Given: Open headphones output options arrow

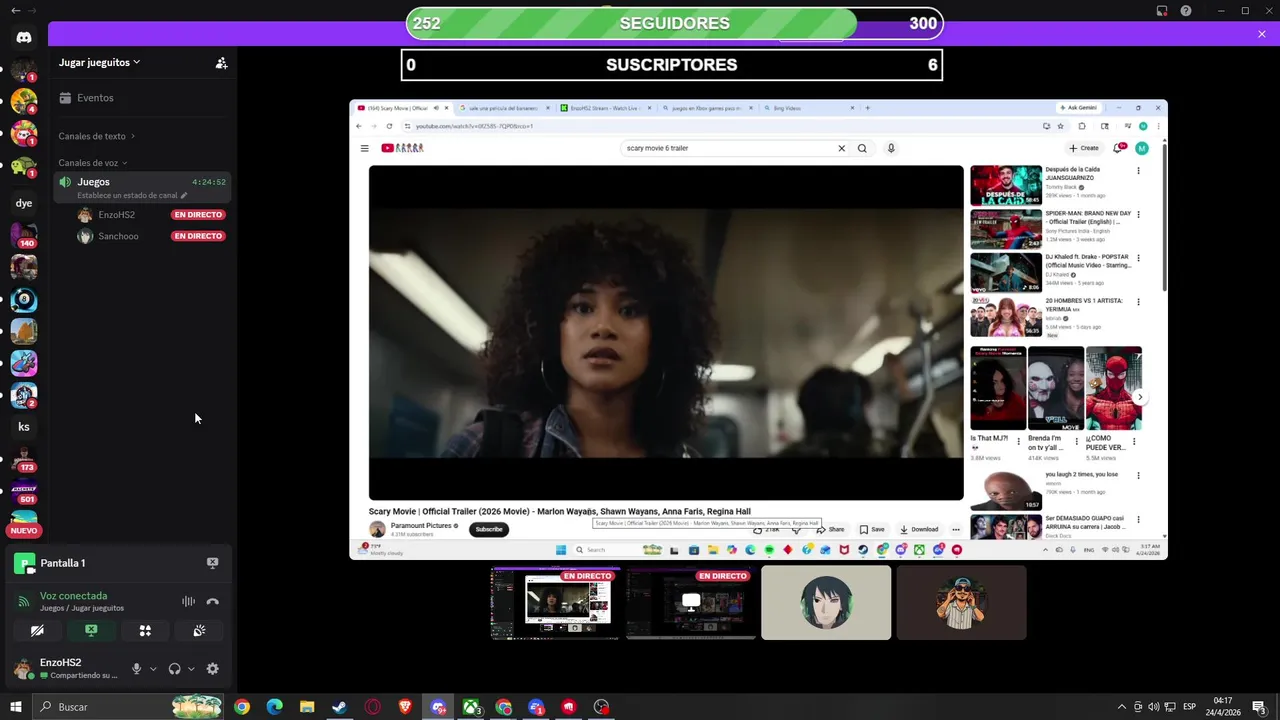Looking at the screenshot, I should [x=191, y=669].
